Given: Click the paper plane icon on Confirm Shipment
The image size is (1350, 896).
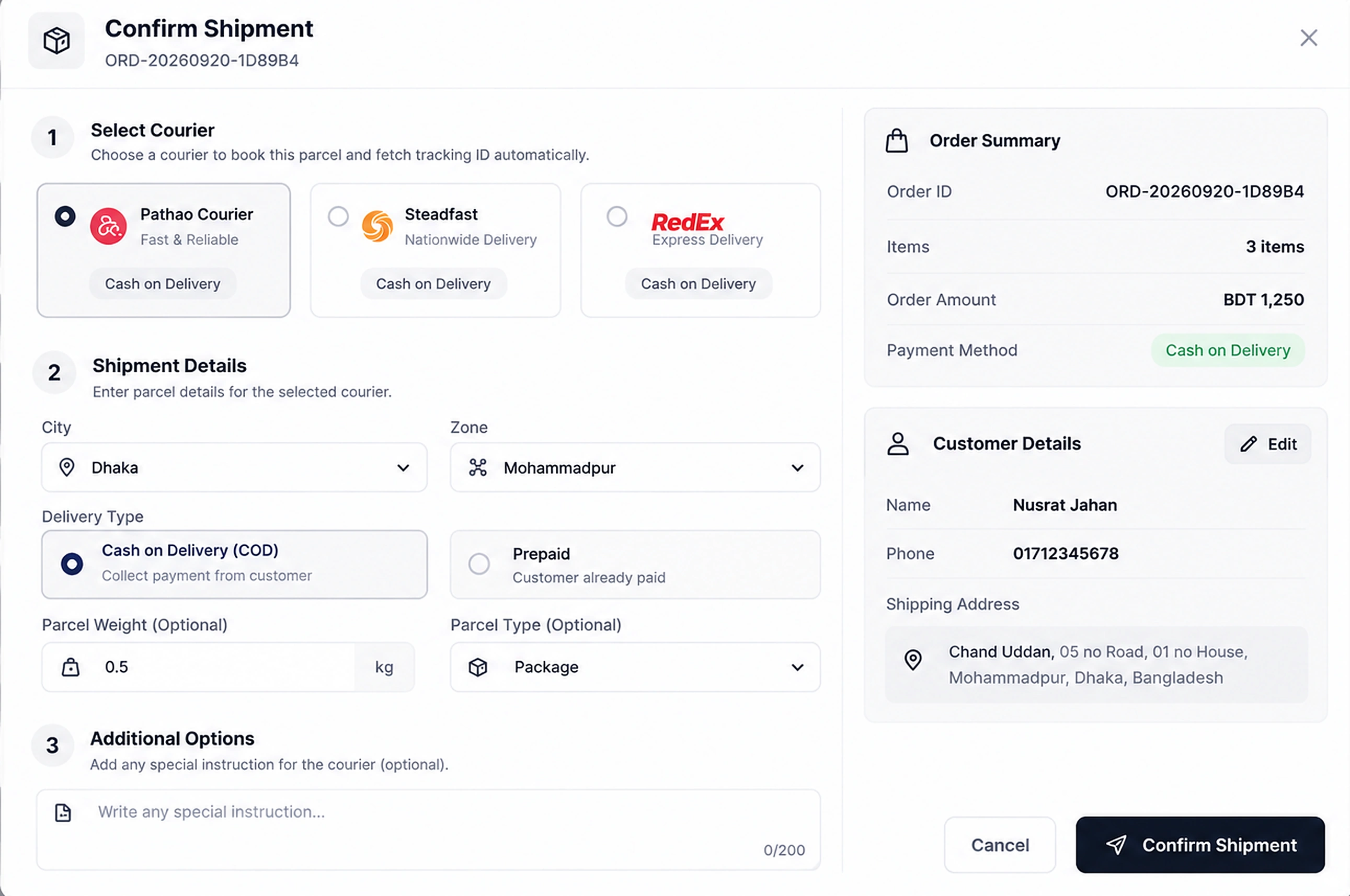Looking at the screenshot, I should [1116, 845].
